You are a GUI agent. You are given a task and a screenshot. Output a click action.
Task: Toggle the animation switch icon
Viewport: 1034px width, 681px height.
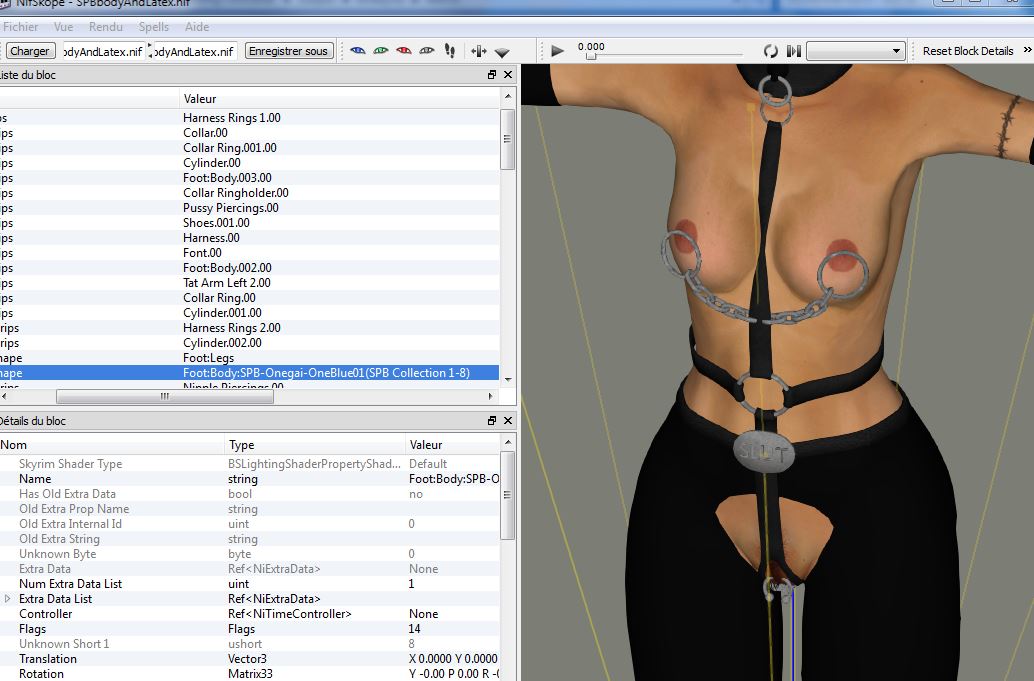click(794, 51)
